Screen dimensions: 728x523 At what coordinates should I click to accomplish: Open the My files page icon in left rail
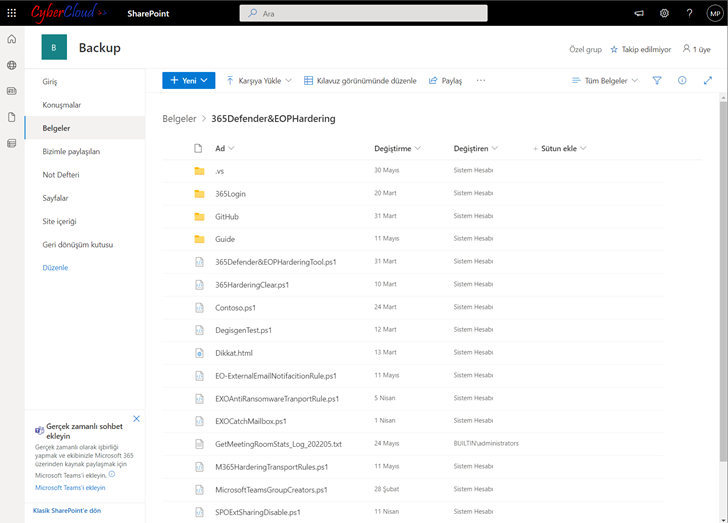tap(12, 117)
